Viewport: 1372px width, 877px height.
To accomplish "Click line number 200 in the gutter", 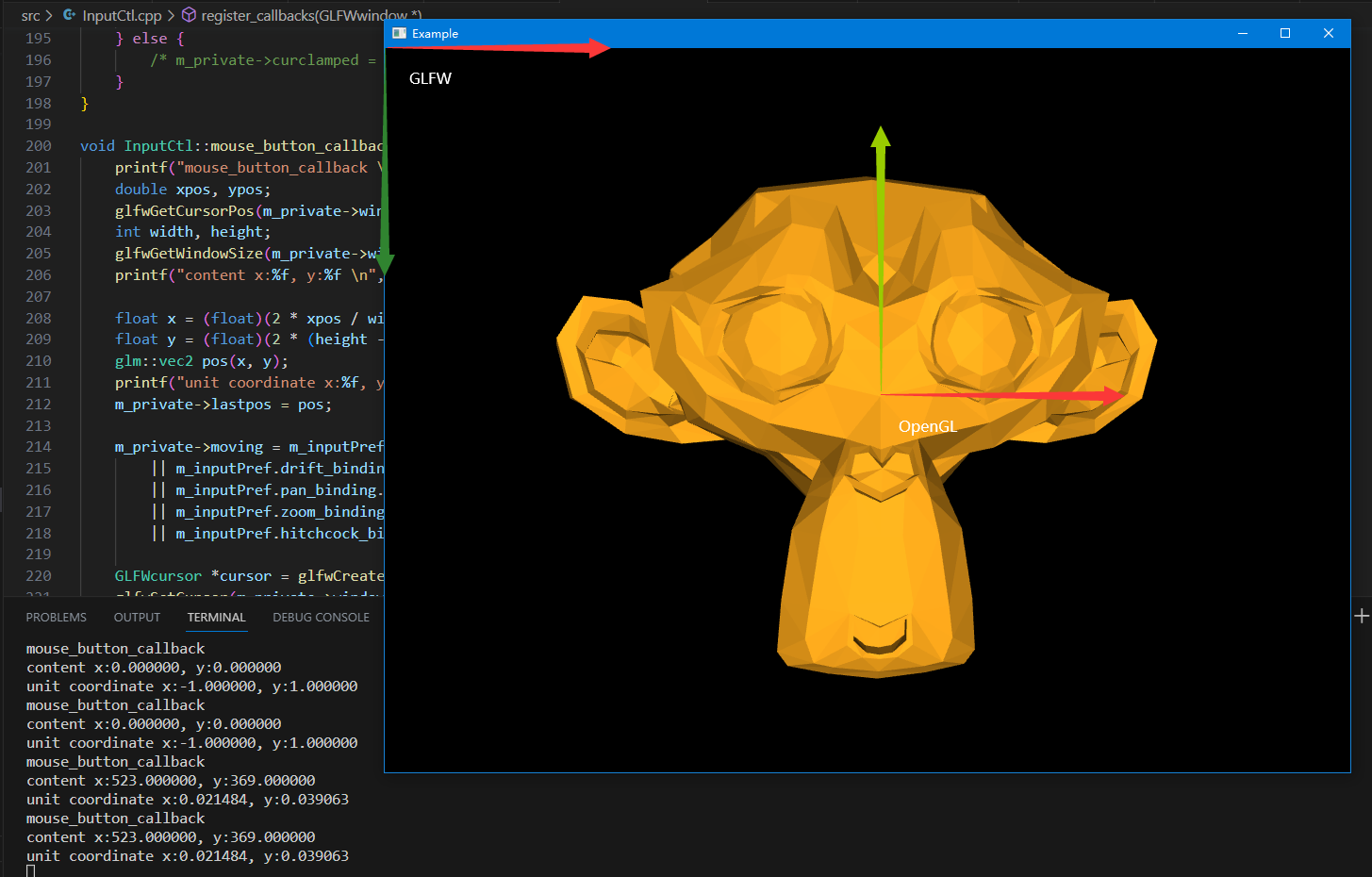I will pos(39,146).
